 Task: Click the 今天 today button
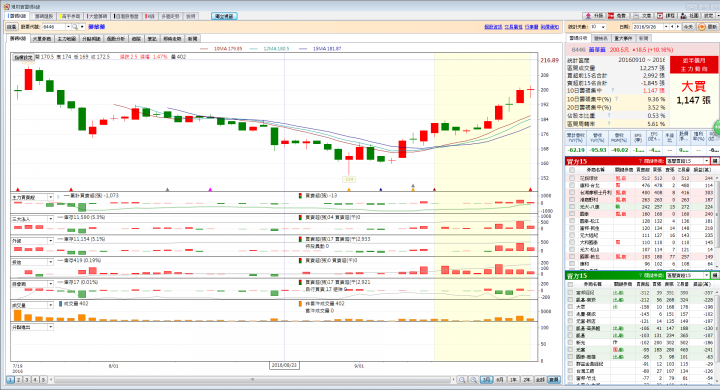point(688,27)
